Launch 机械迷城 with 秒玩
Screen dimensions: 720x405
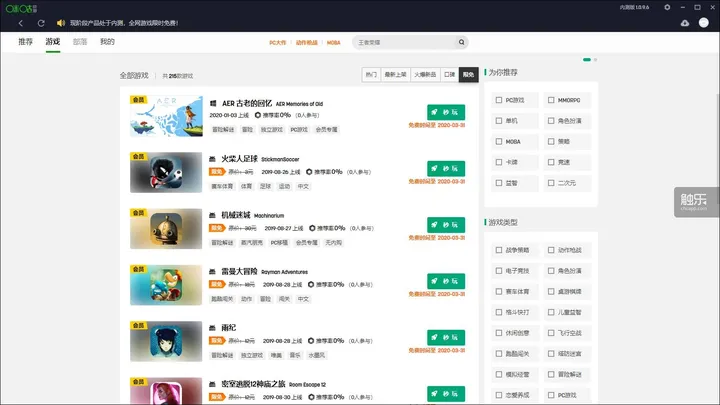(x=446, y=225)
